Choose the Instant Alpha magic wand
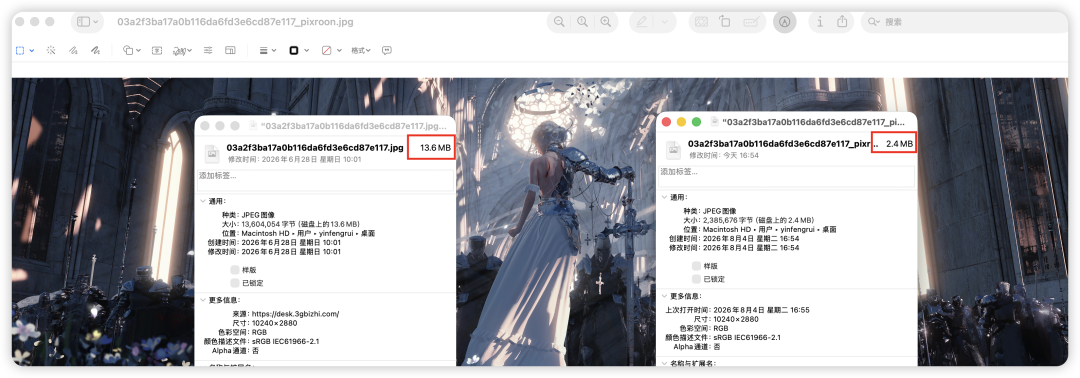Image resolution: width=1080 pixels, height=378 pixels. (x=50, y=50)
